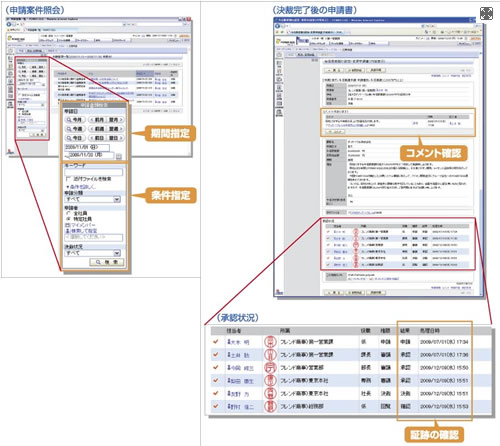Image resolution: width=500 pixels, height=446 pixels.
Task: Click the マイメンバー link
Action: (80, 225)
